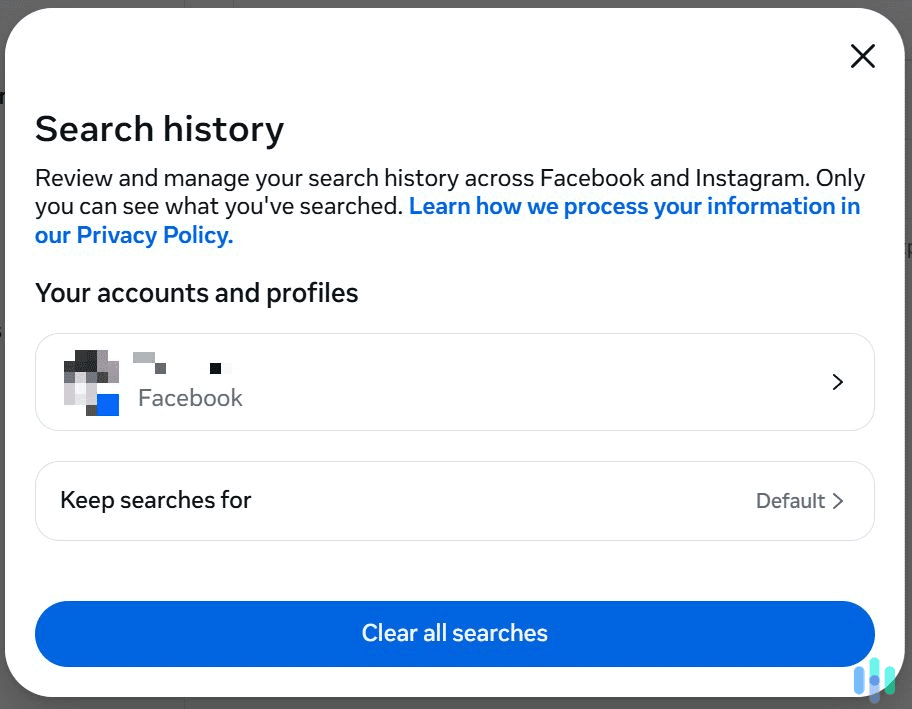Click Clear all searches
Screen dimensions: 912x709
(455, 633)
